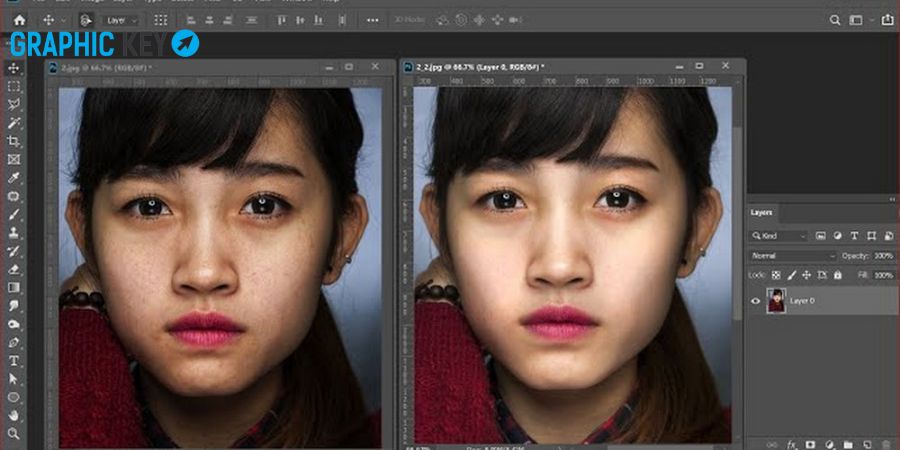The height and width of the screenshot is (450, 900).
Task: Select the Gradient tool
Action: point(14,288)
